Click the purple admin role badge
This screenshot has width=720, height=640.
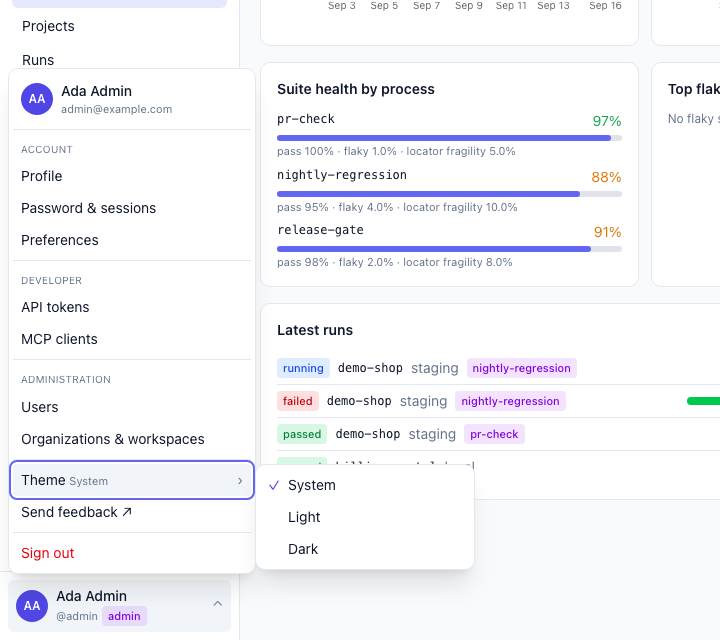pos(124,616)
